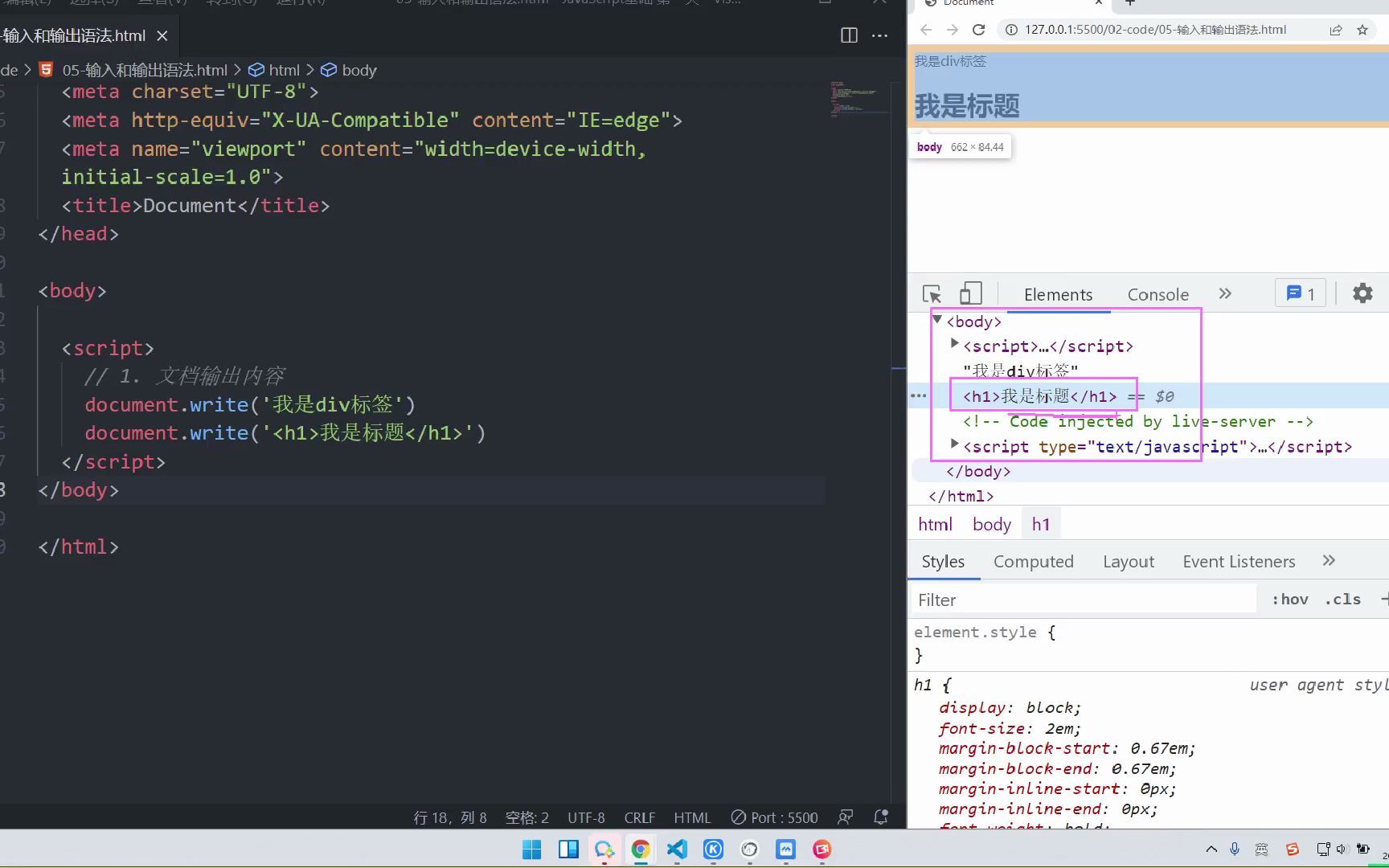The width and height of the screenshot is (1389, 868).
Task: View site information for 127.0.0.1
Action: (x=1010, y=30)
